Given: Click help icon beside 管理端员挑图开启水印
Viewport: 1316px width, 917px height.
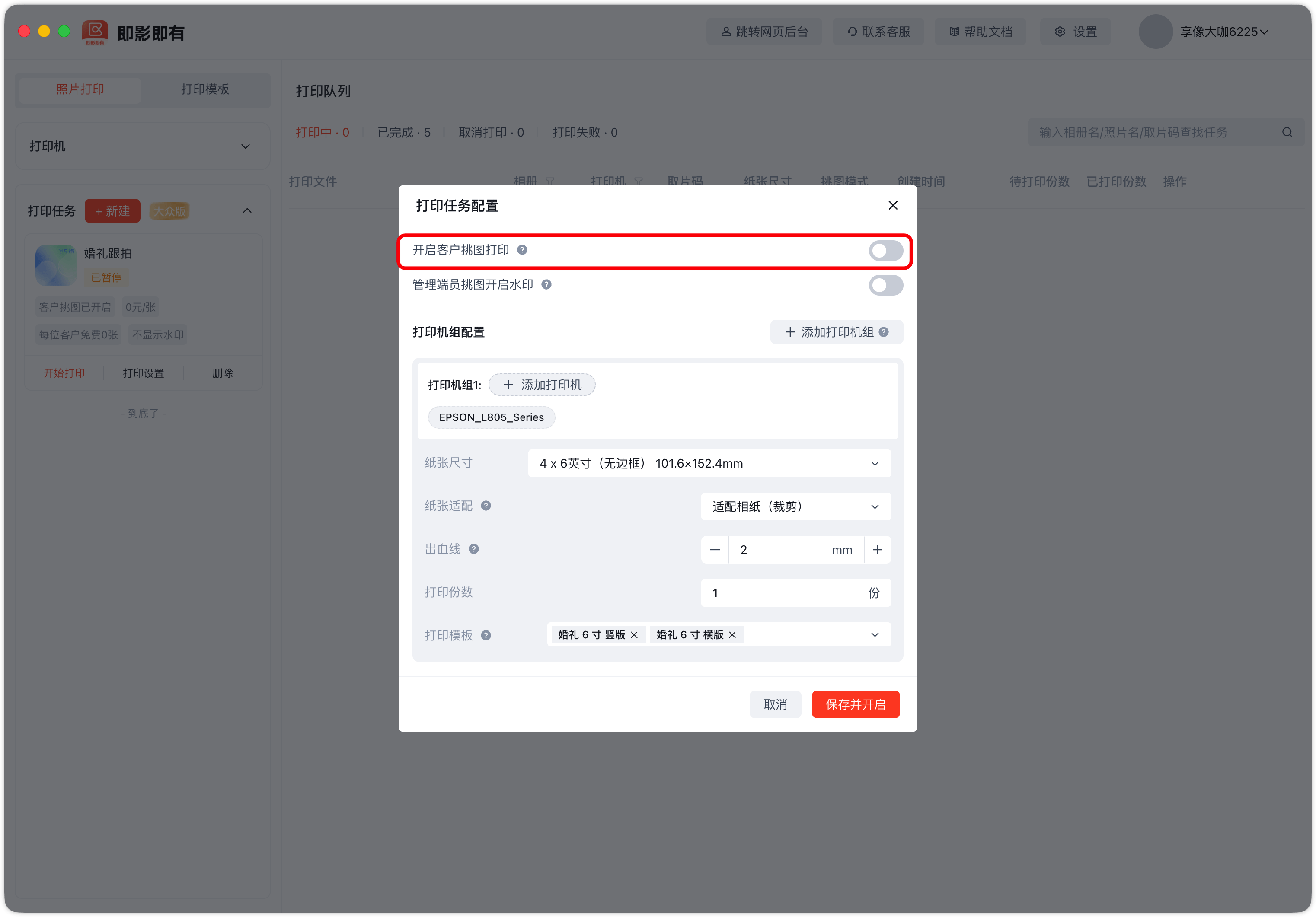Looking at the screenshot, I should 546,284.
